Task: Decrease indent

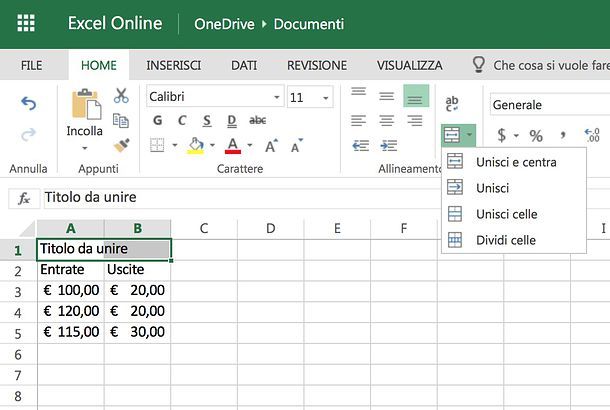Action: [x=360, y=145]
